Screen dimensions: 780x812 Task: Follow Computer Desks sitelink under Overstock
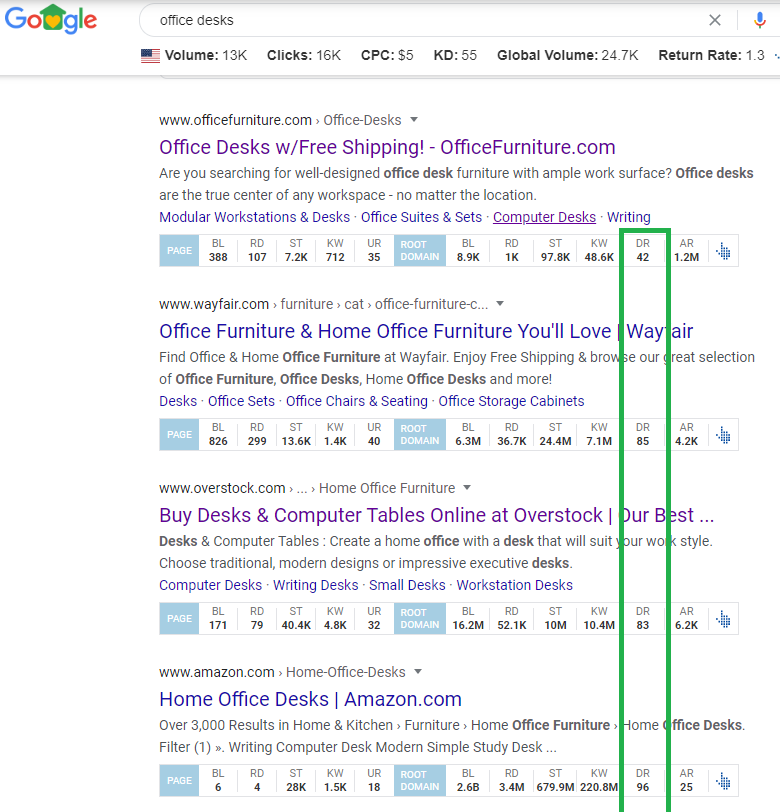pyautogui.click(x=210, y=585)
